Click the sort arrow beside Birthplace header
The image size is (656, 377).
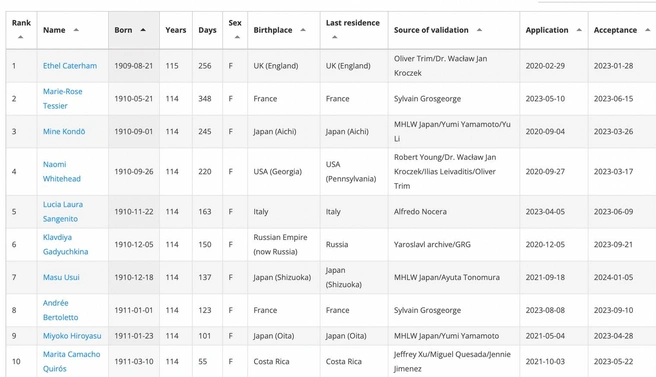[303, 30]
